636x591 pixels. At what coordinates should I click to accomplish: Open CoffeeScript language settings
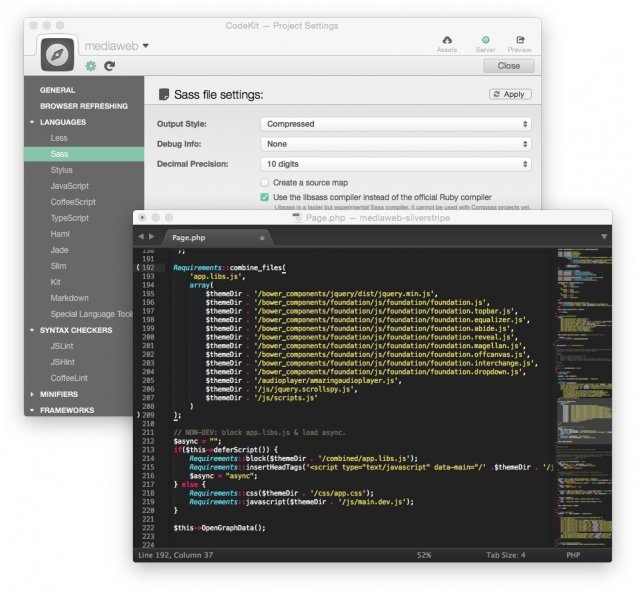73,202
